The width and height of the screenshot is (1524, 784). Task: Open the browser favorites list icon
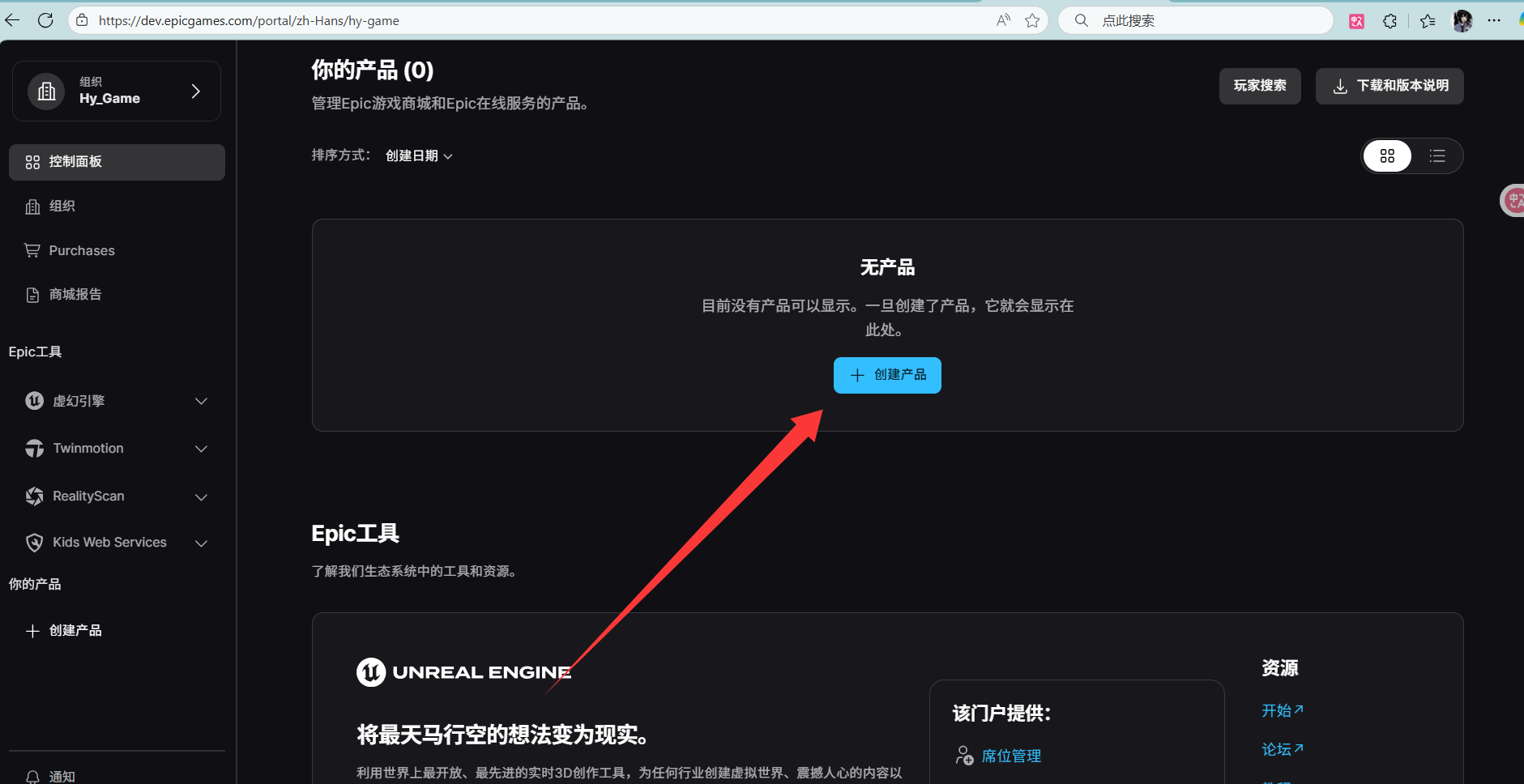(x=1428, y=21)
